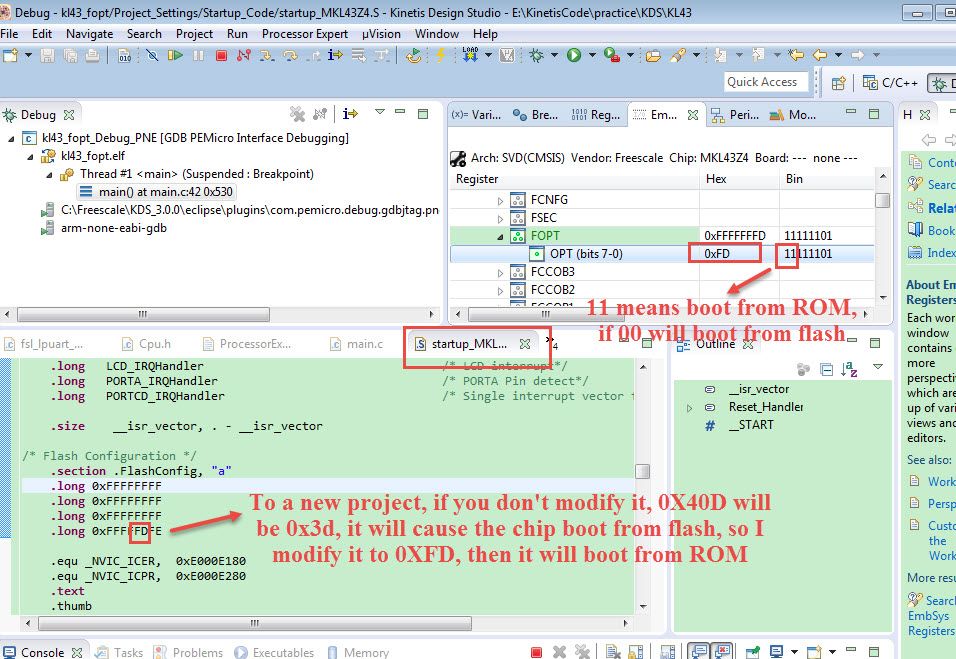Toggle Show Console on Standard Error Change
Viewport: 956px width, 659px height.
click(722, 652)
